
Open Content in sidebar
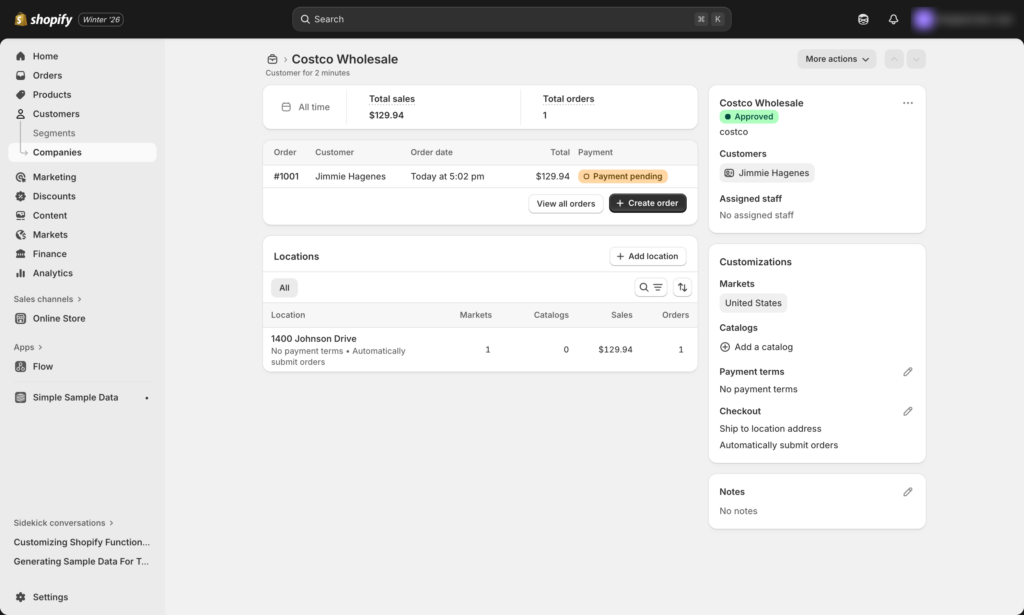[x=82, y=215]
